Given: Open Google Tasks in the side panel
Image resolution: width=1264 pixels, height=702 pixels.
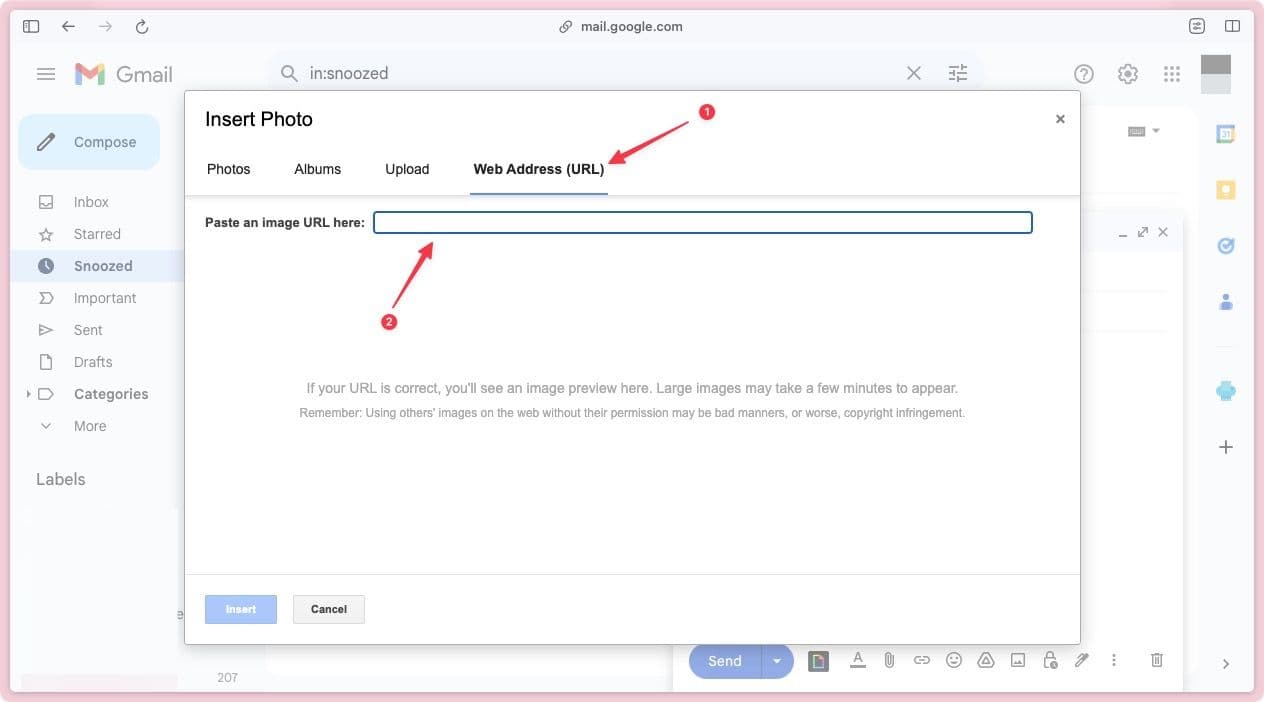Looking at the screenshot, I should (x=1226, y=246).
